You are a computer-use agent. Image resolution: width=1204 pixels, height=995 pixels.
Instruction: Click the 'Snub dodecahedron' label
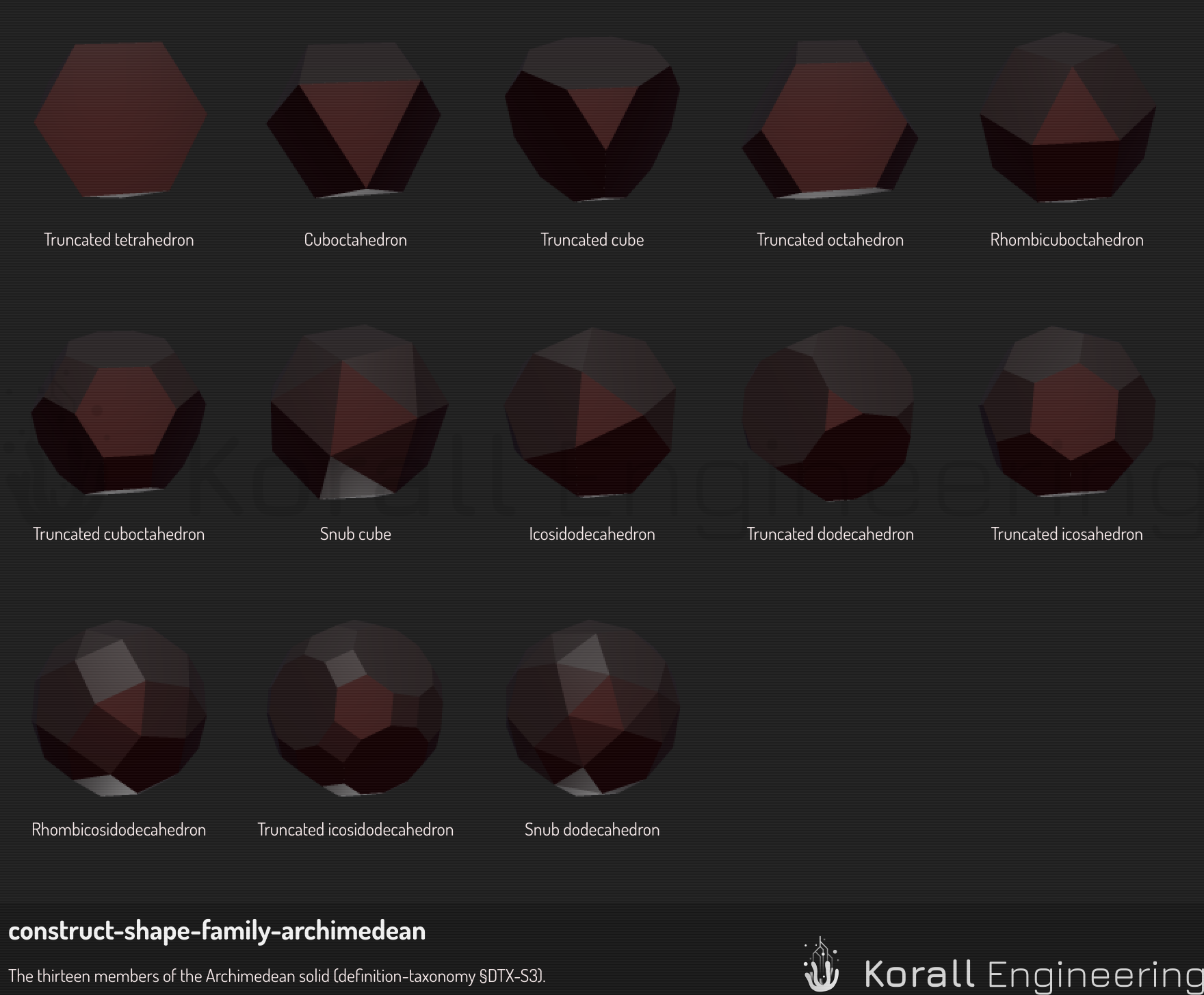pos(592,830)
